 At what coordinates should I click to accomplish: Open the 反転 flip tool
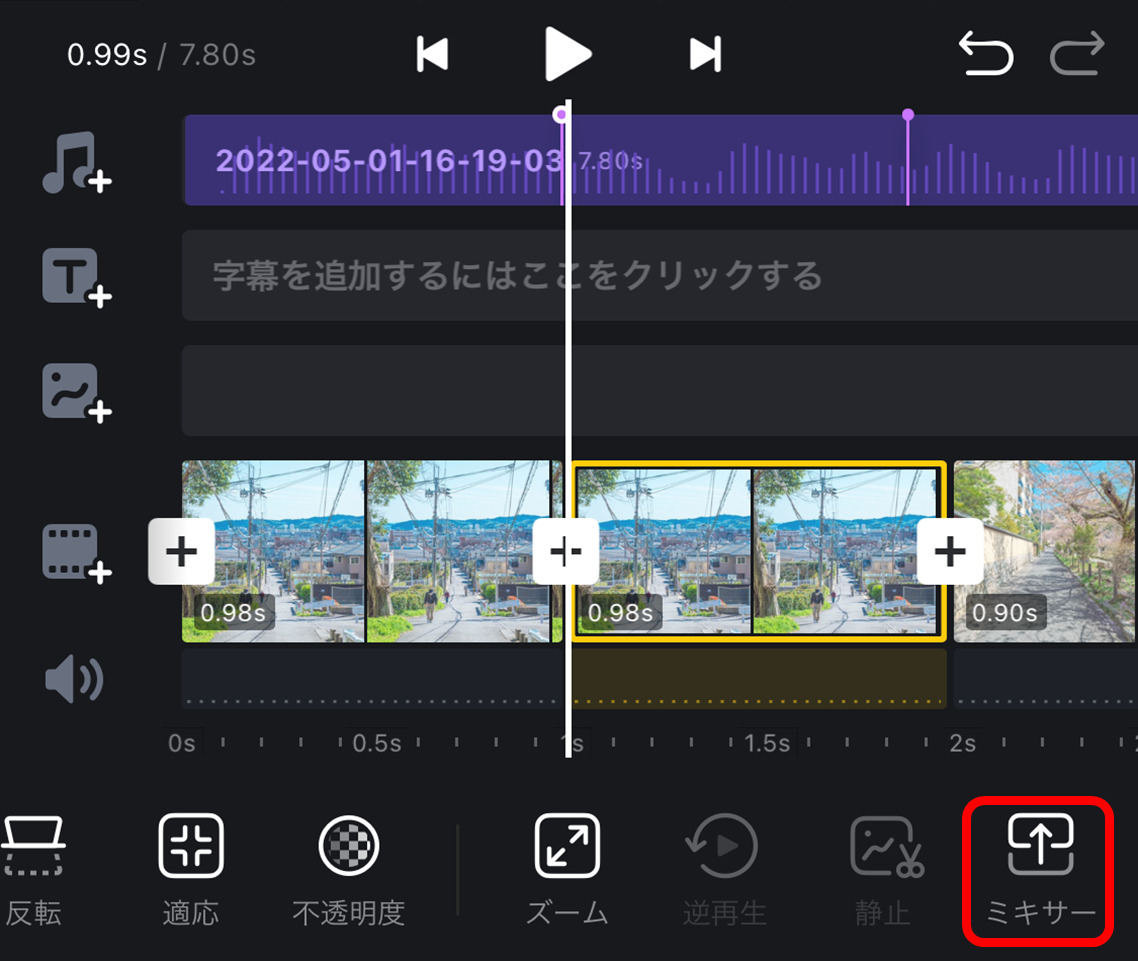pyautogui.click(x=33, y=871)
